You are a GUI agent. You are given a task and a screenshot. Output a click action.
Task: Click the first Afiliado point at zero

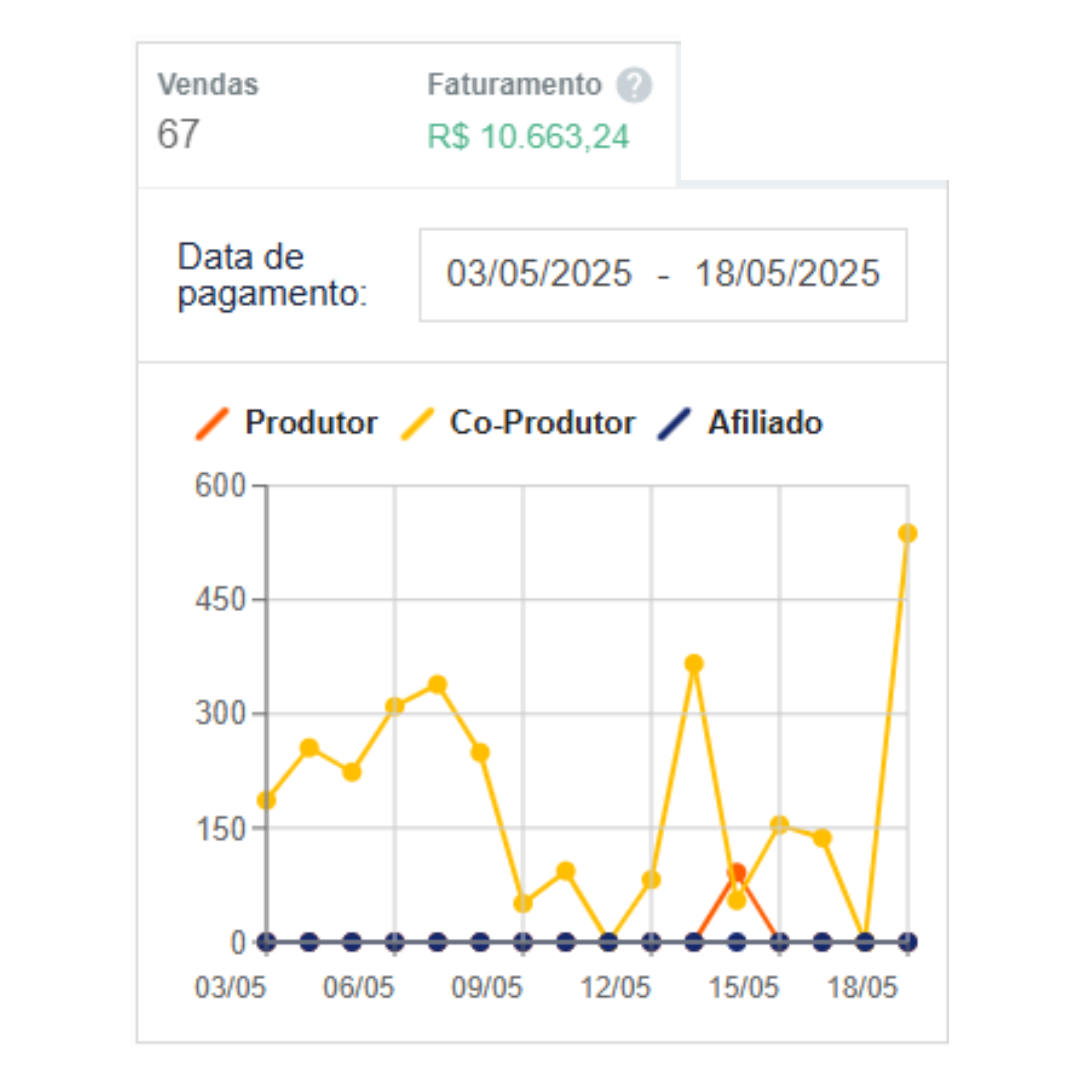[x=267, y=942]
